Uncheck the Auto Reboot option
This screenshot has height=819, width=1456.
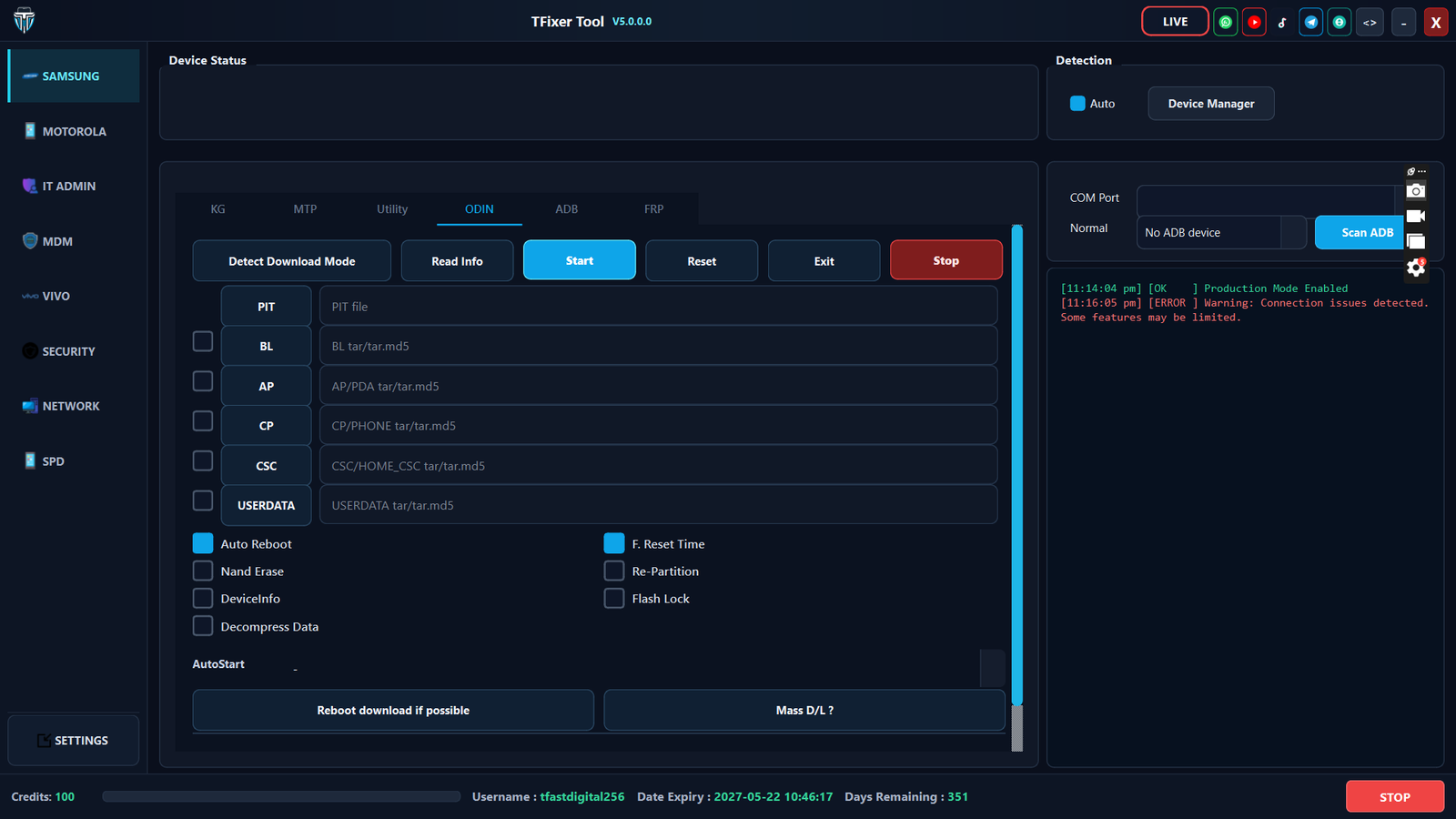click(x=203, y=543)
